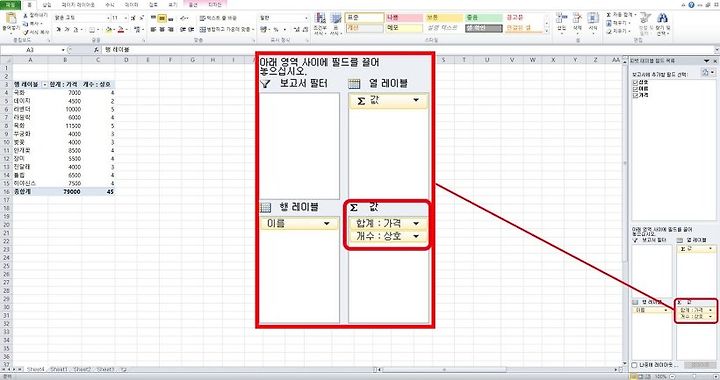Click the align right icon
The image size is (720, 380).
(170, 29)
